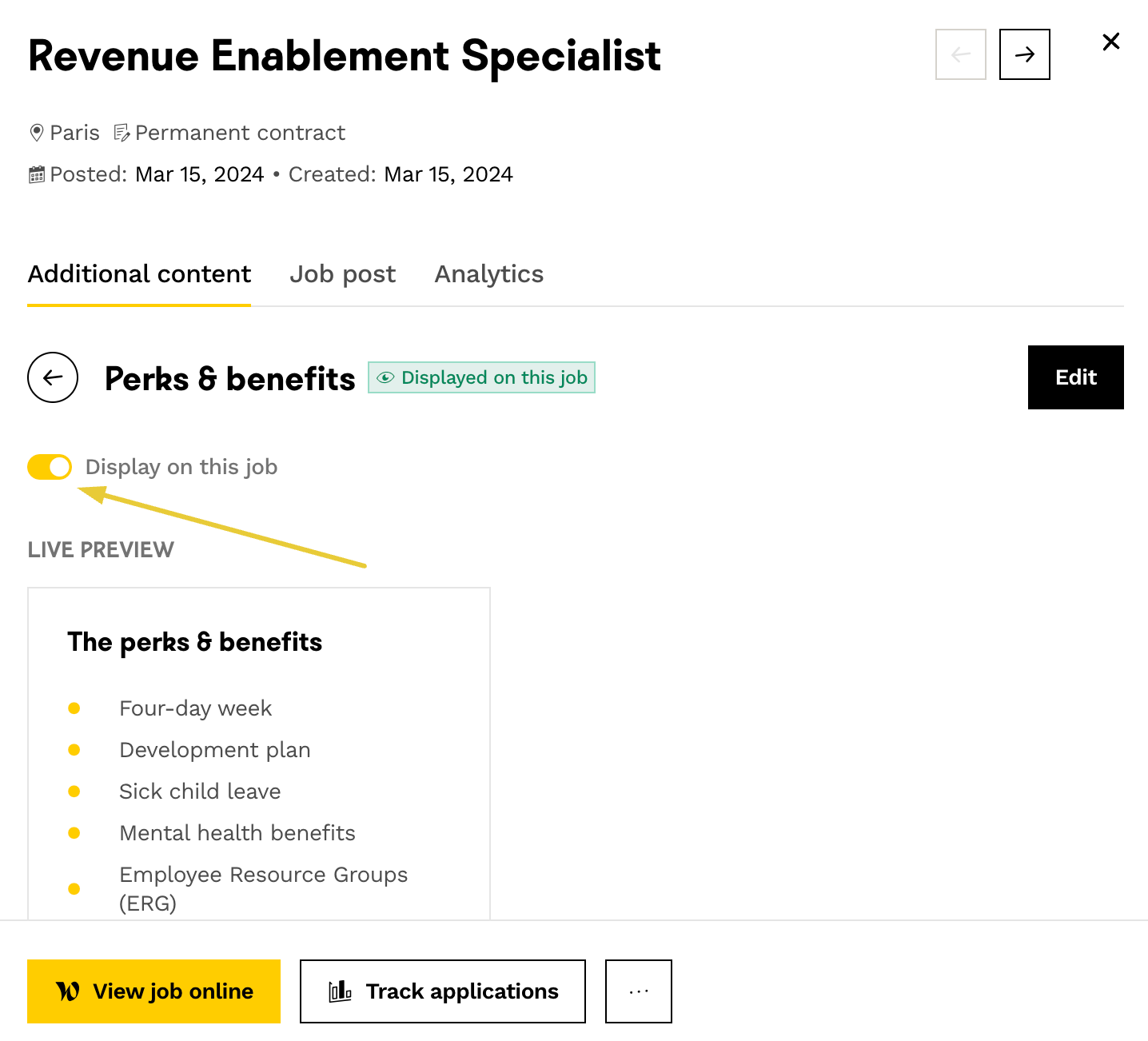
Task: Open the Analytics tab
Action: click(x=488, y=274)
